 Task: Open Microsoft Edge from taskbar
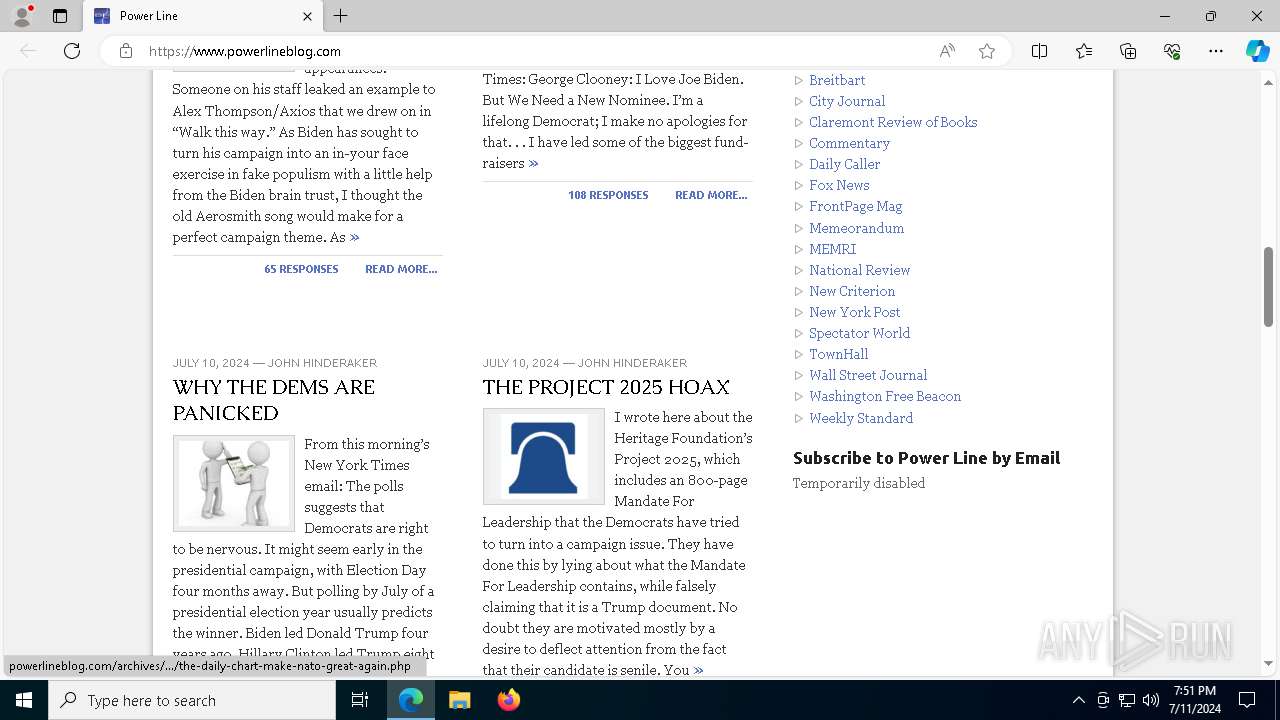[411, 700]
